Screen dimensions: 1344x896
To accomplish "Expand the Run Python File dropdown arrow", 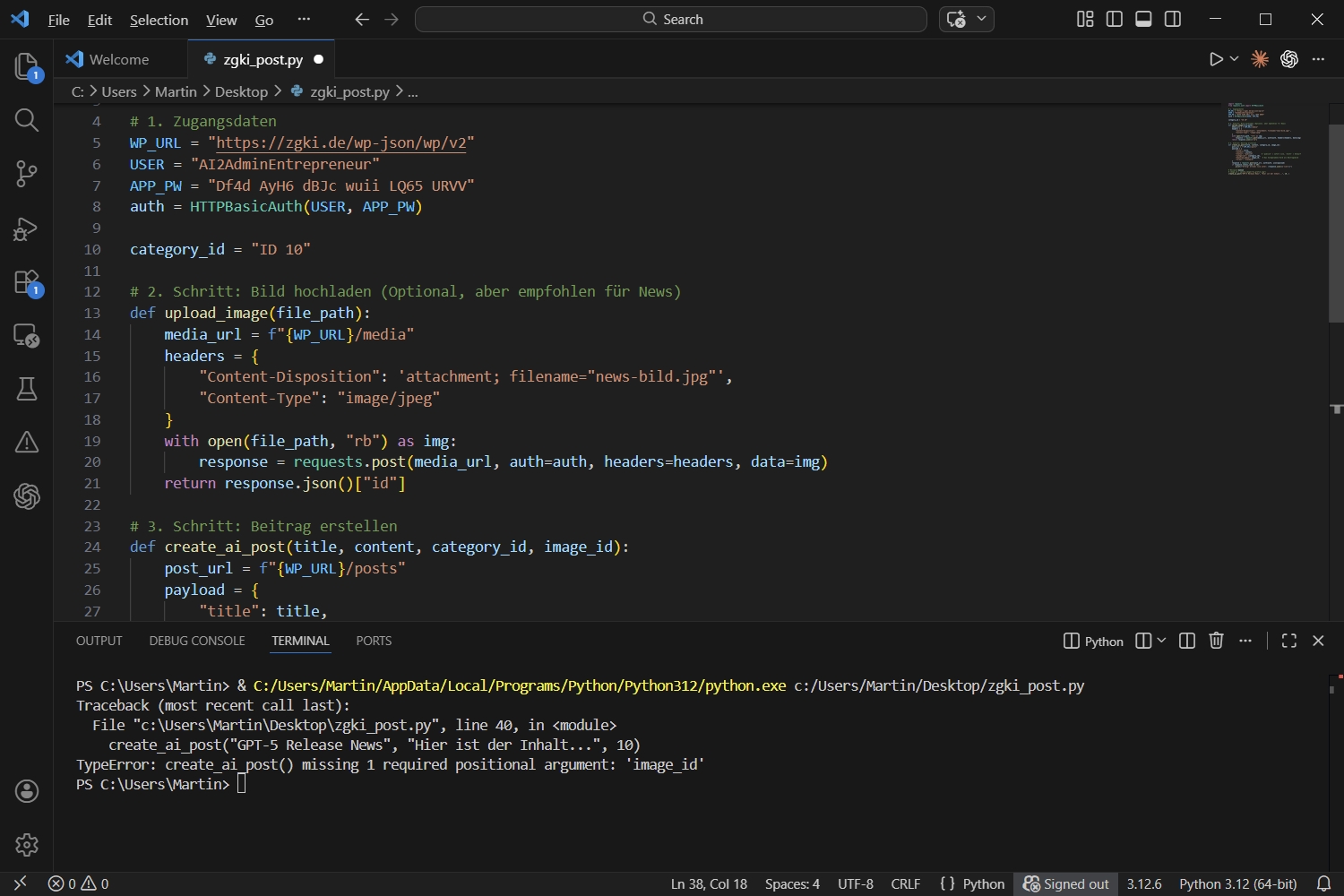I will click(1235, 59).
